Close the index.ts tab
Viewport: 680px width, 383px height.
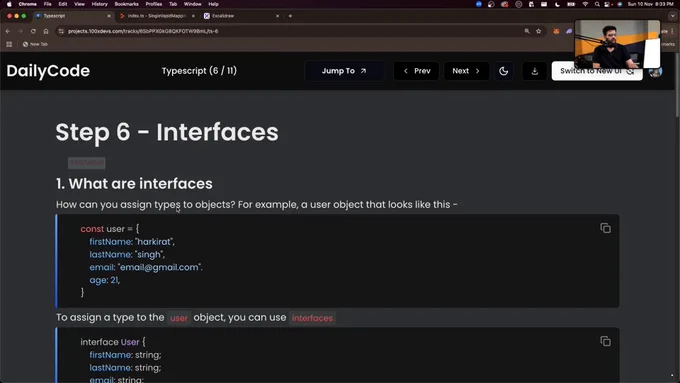(193, 16)
